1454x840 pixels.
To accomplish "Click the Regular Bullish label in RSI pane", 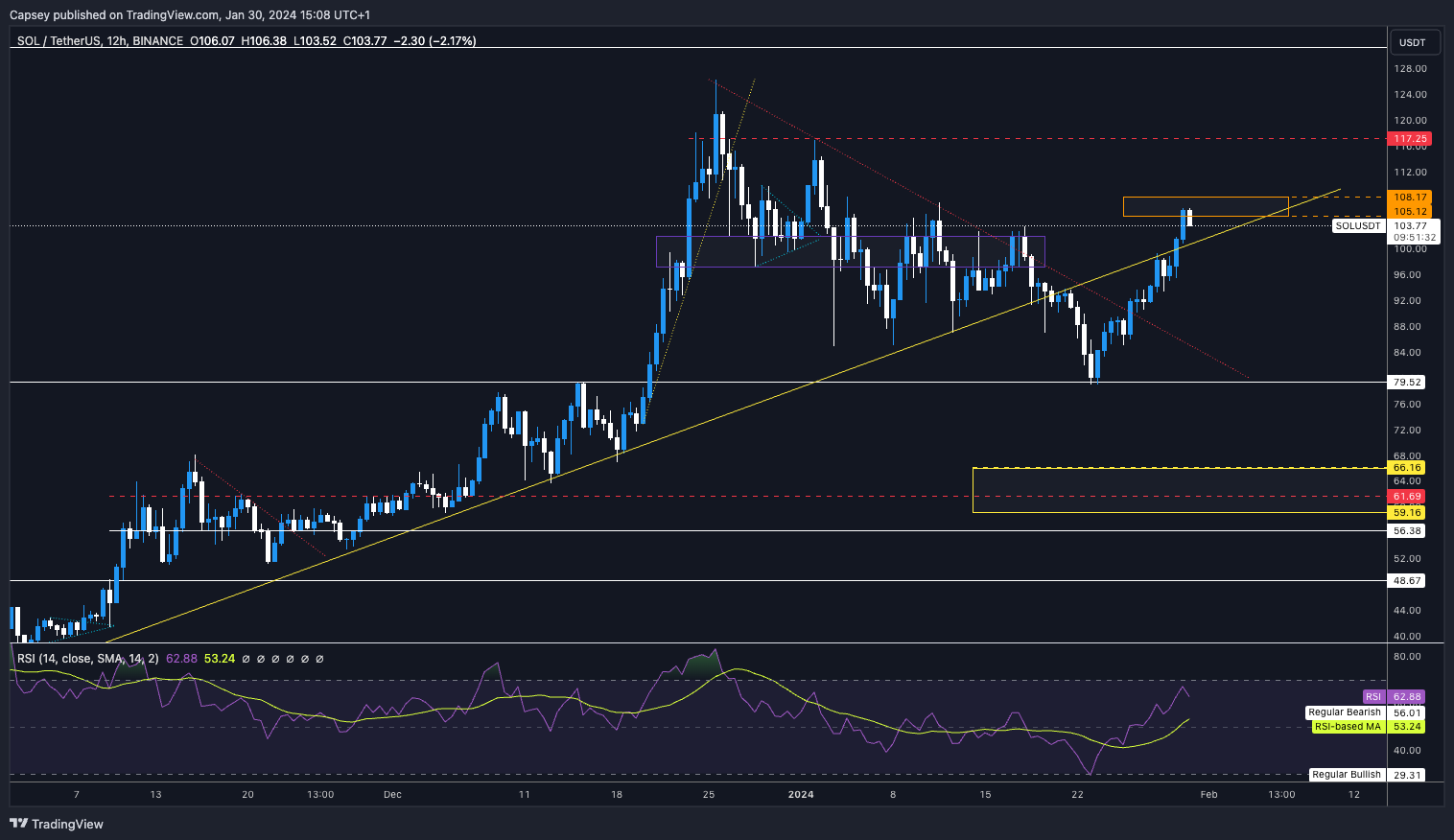I will [1347, 775].
